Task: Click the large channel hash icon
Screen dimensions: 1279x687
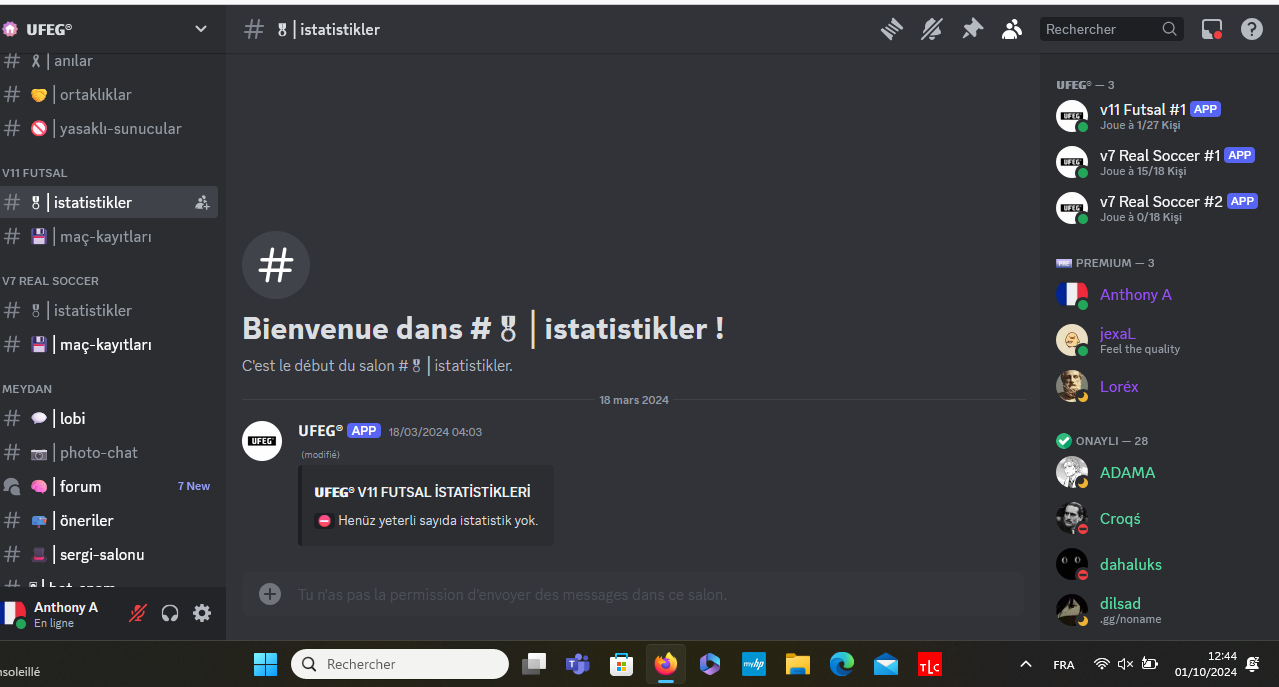Action: pyautogui.click(x=276, y=265)
